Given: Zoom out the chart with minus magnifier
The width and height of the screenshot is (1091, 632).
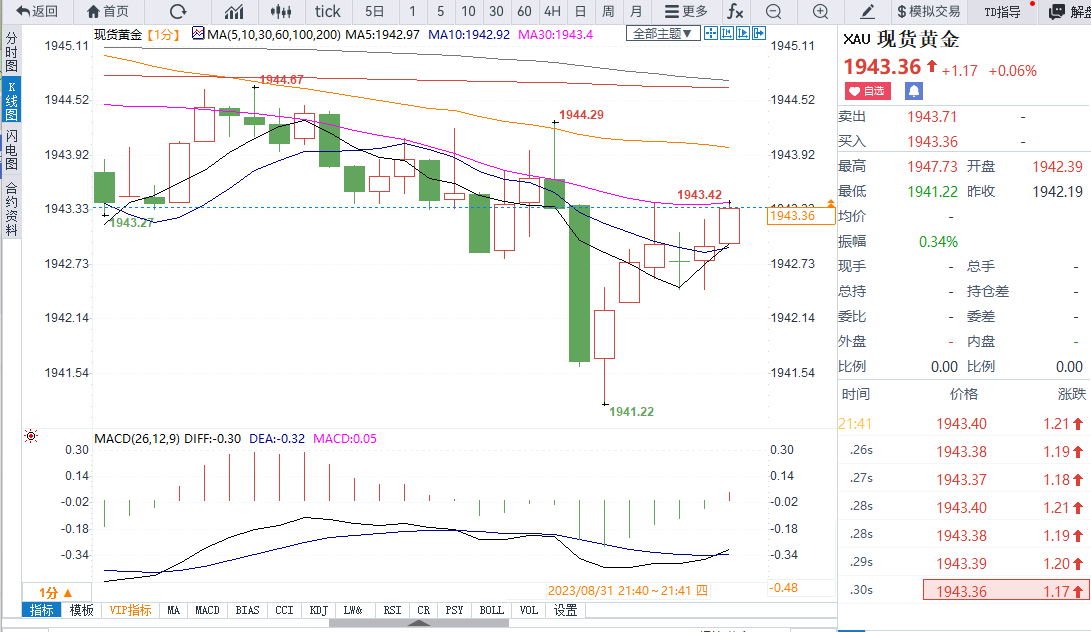Looking at the screenshot, I should coord(773,11).
